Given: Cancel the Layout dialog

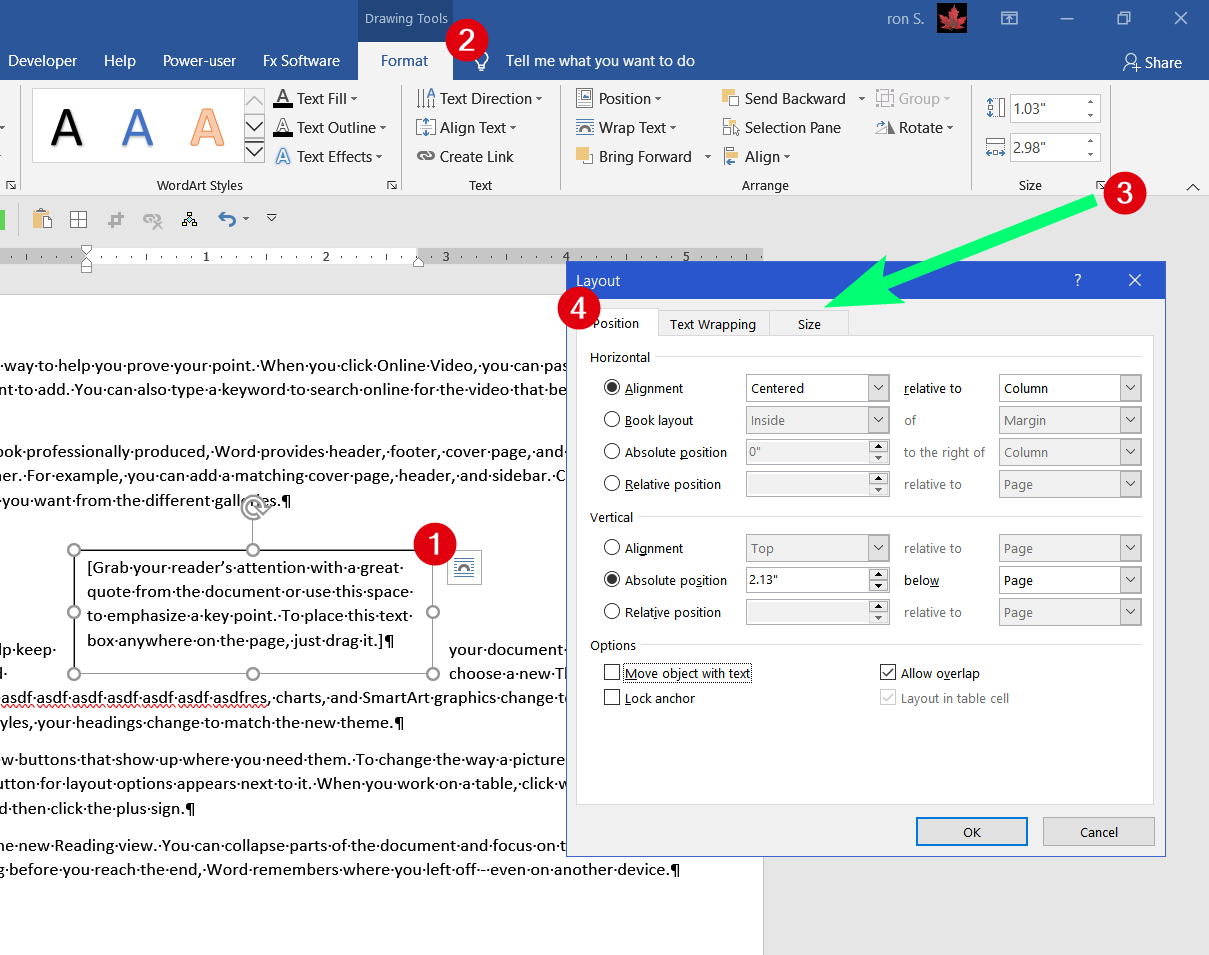Looking at the screenshot, I should coord(1099,831).
